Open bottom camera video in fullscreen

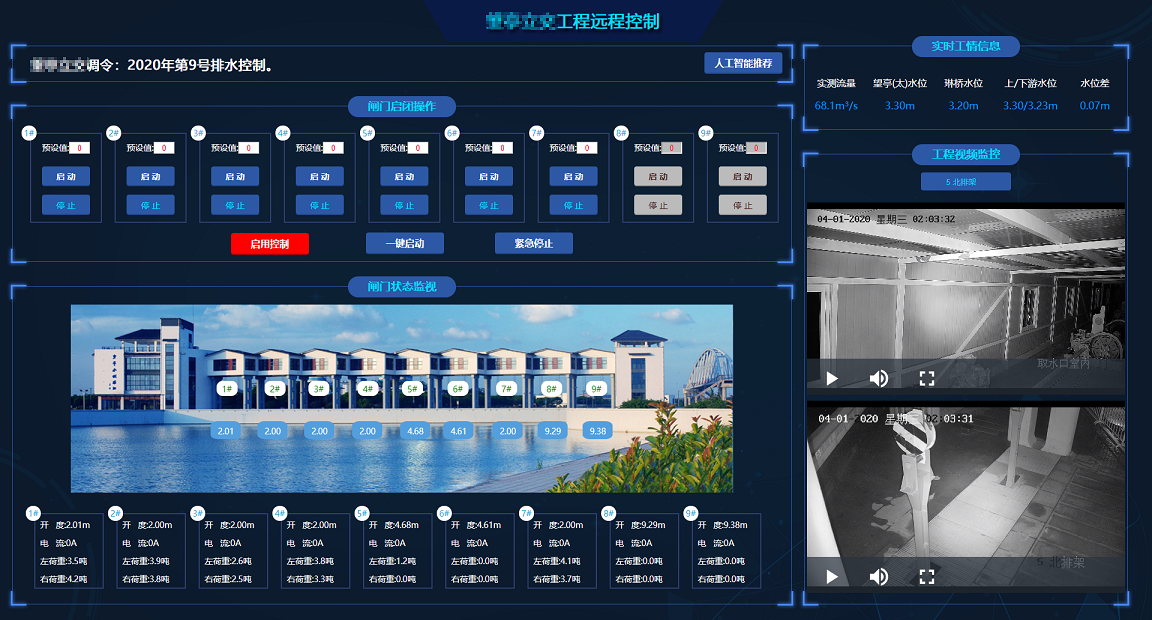927,577
